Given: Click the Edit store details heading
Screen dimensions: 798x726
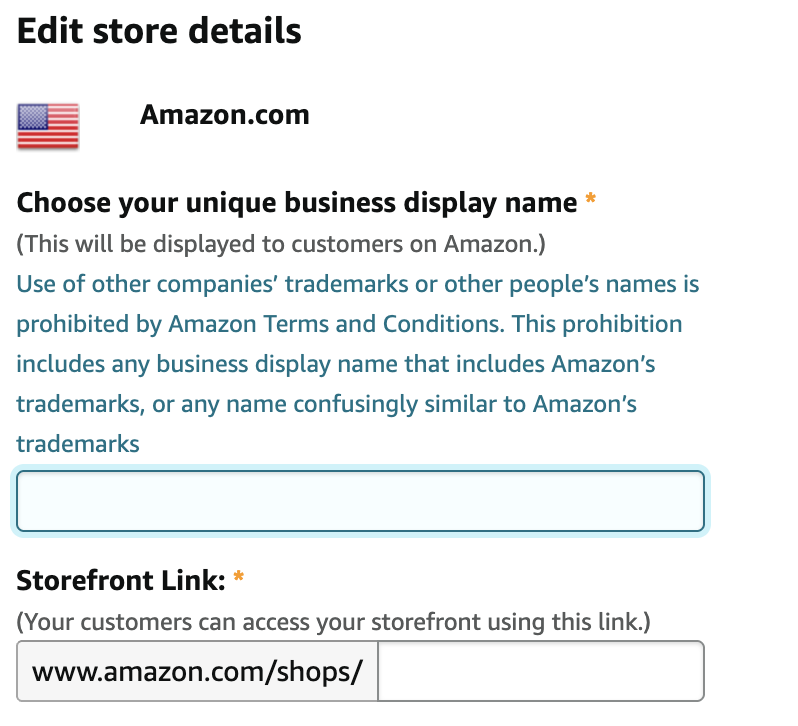Looking at the screenshot, I should tap(159, 31).
